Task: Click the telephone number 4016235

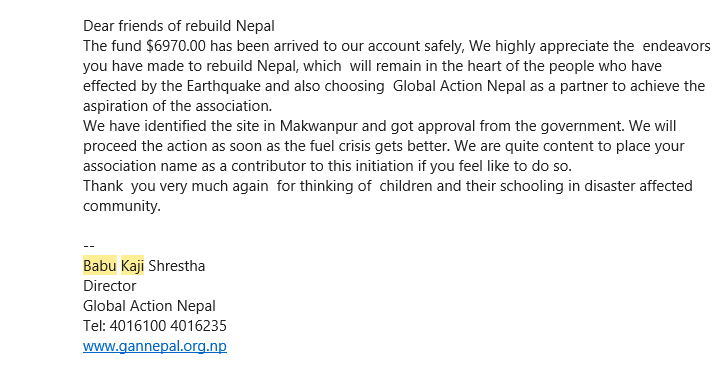Action: point(198,326)
